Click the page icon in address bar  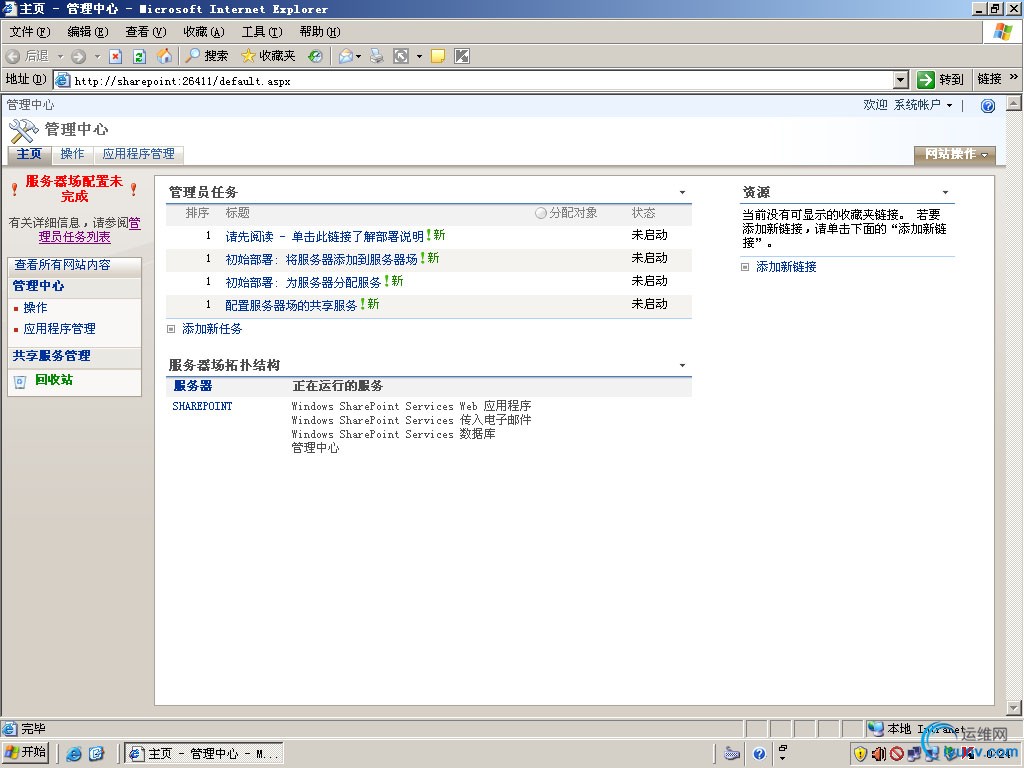tap(63, 80)
